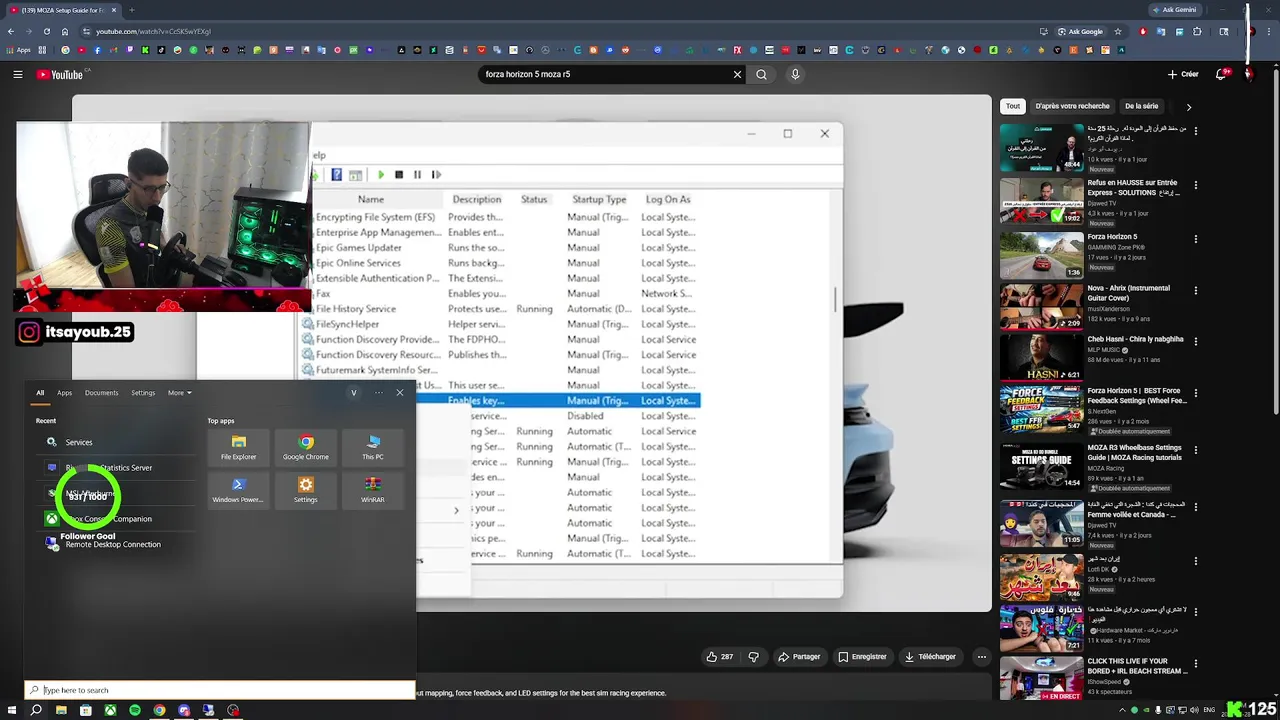Viewport: 1280px width, 720px height.
Task: Sort services by Startup Type column
Action: click(599, 199)
